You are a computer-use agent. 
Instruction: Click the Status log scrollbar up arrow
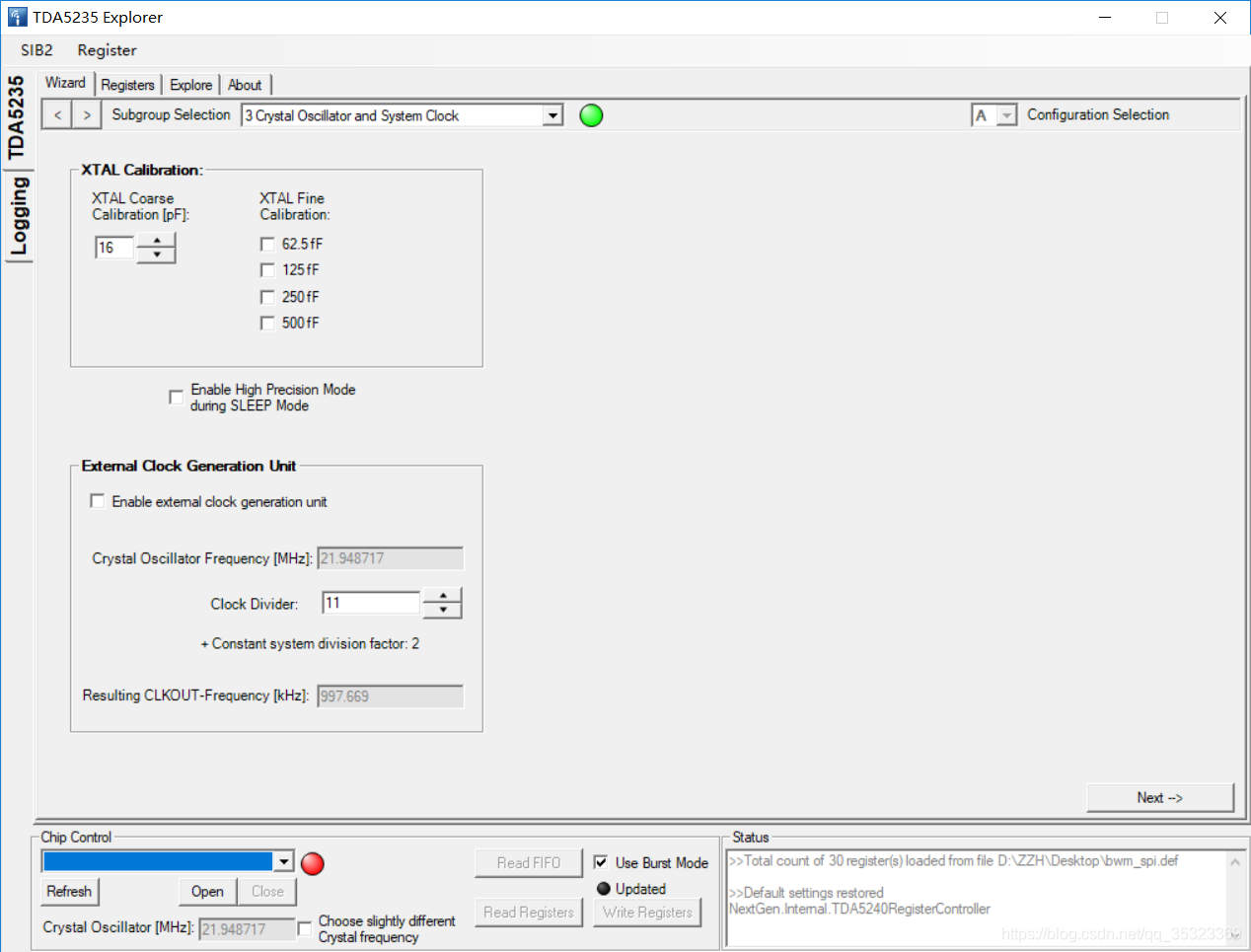(x=1234, y=862)
